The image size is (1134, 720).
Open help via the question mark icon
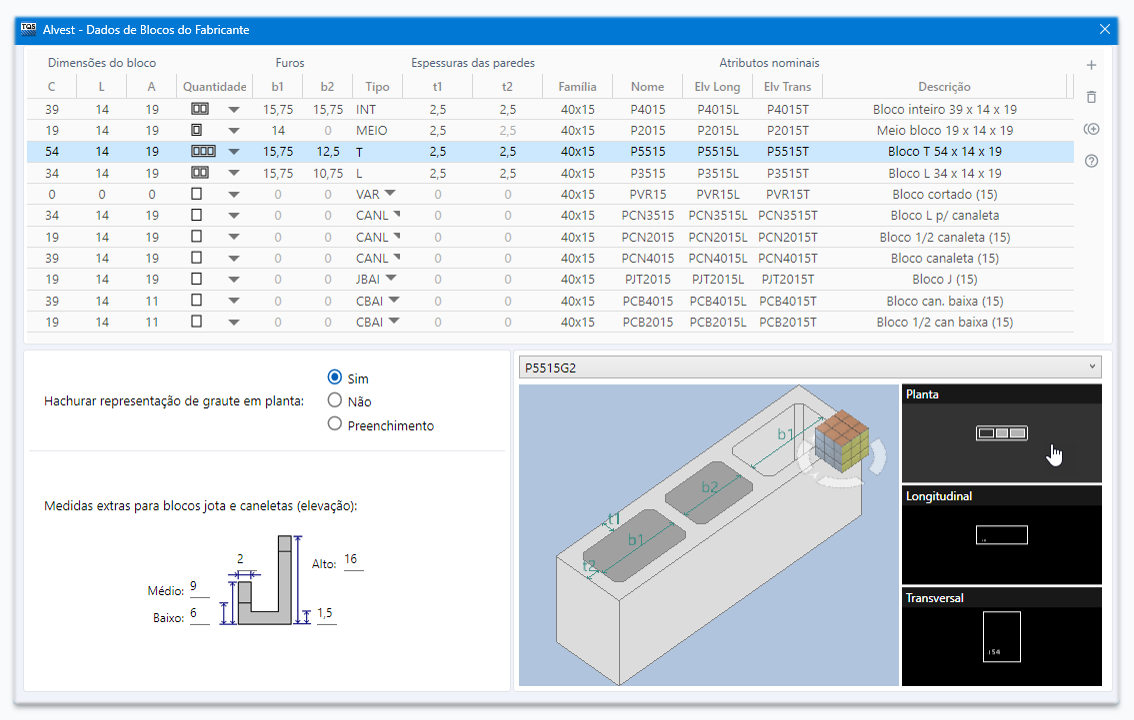click(x=1091, y=161)
